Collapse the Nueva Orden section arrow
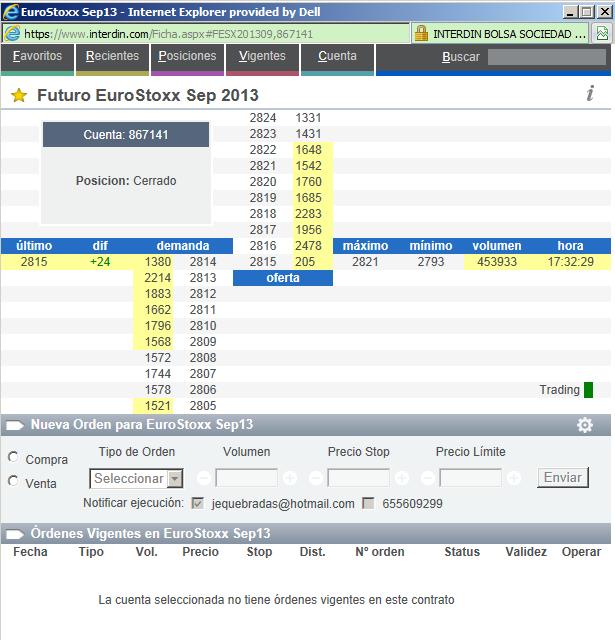The height and width of the screenshot is (640, 615). [x=15, y=425]
